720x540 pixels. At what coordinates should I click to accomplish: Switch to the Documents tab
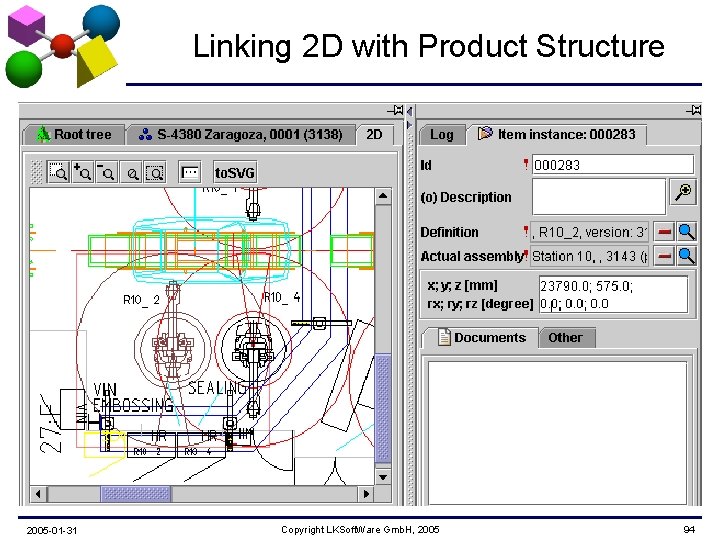tap(481, 338)
